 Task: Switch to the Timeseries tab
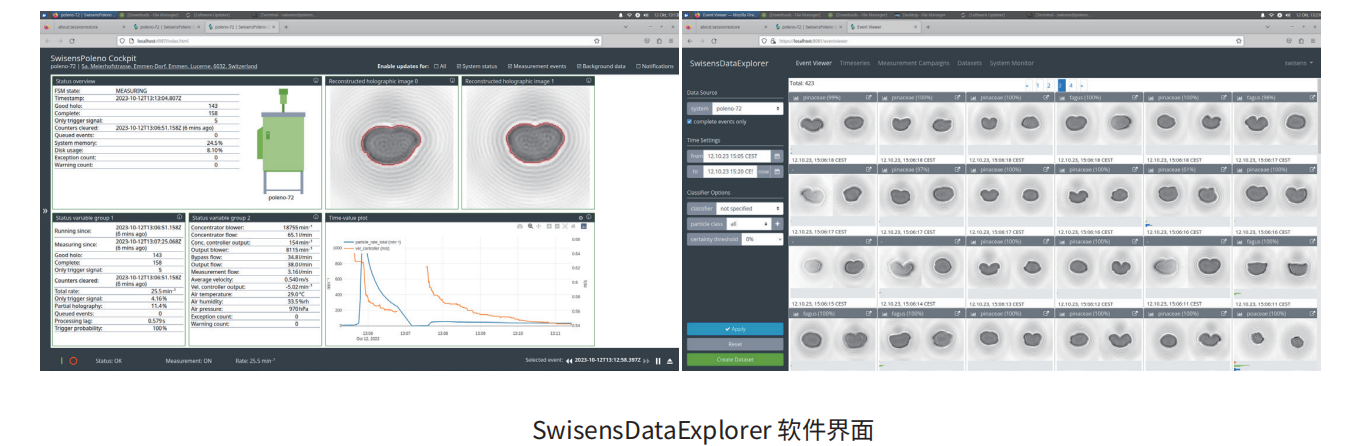[x=854, y=63]
